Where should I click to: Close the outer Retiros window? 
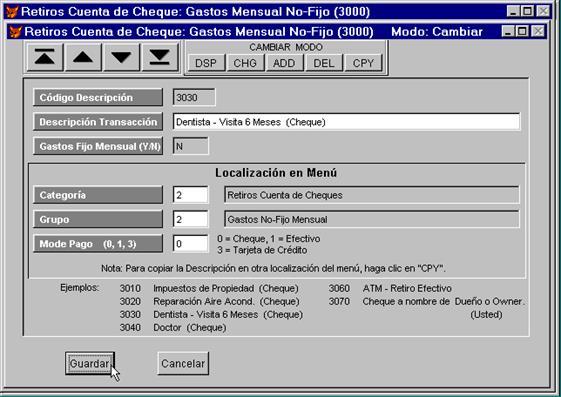543,11
